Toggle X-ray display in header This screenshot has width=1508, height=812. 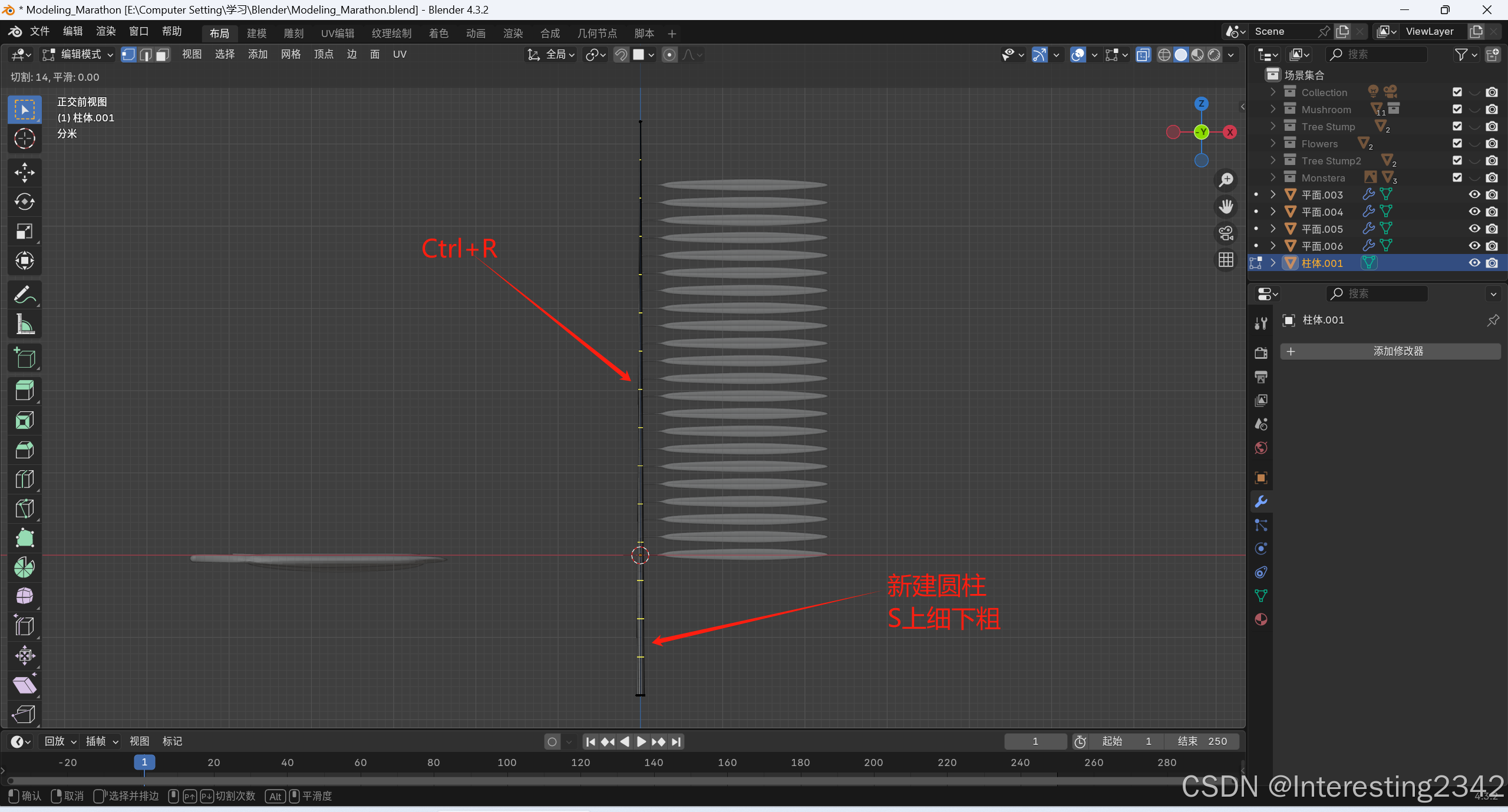tap(1143, 55)
